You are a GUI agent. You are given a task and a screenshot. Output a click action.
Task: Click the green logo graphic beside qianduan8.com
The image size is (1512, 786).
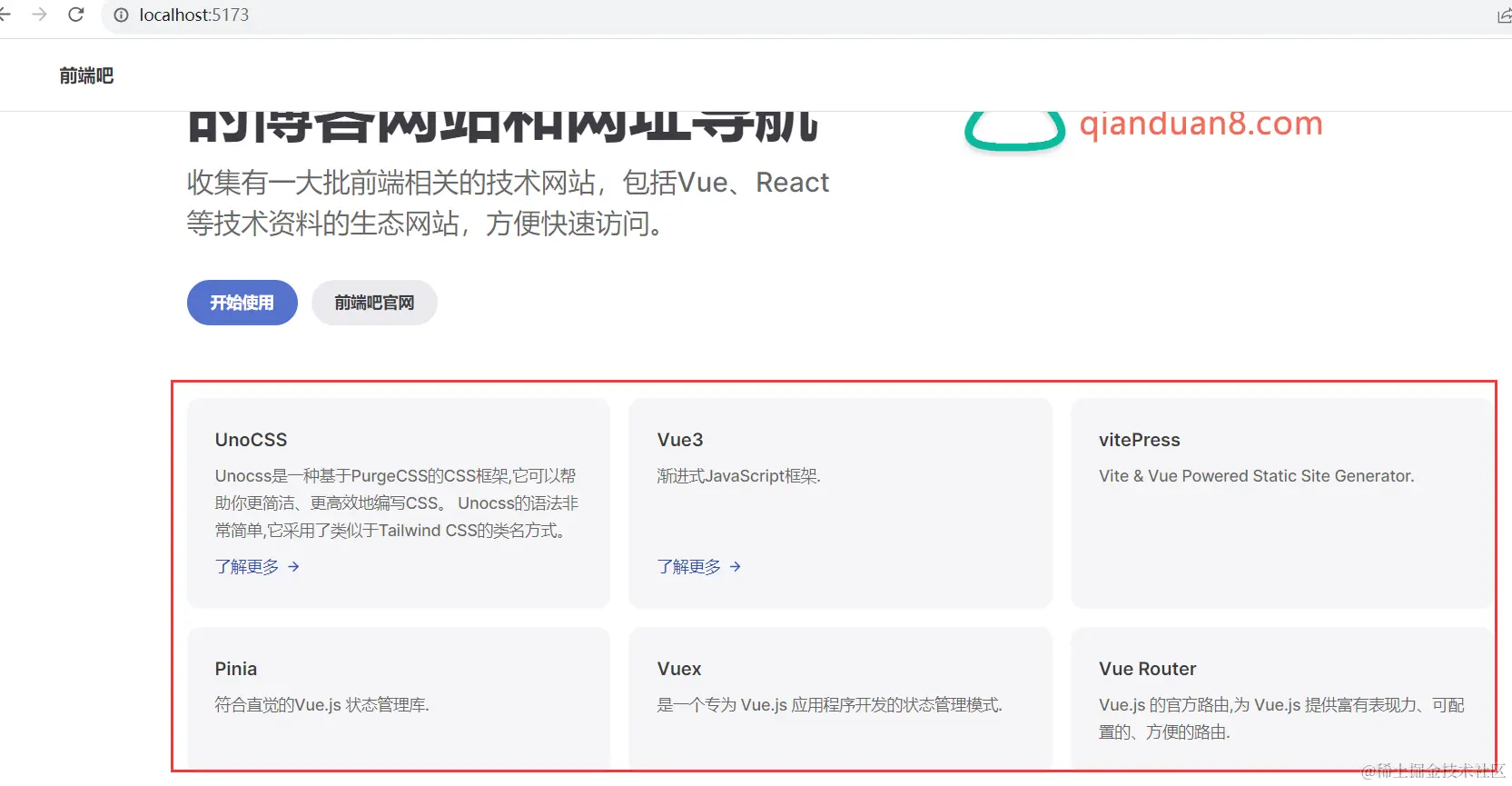pyautogui.click(x=1014, y=130)
